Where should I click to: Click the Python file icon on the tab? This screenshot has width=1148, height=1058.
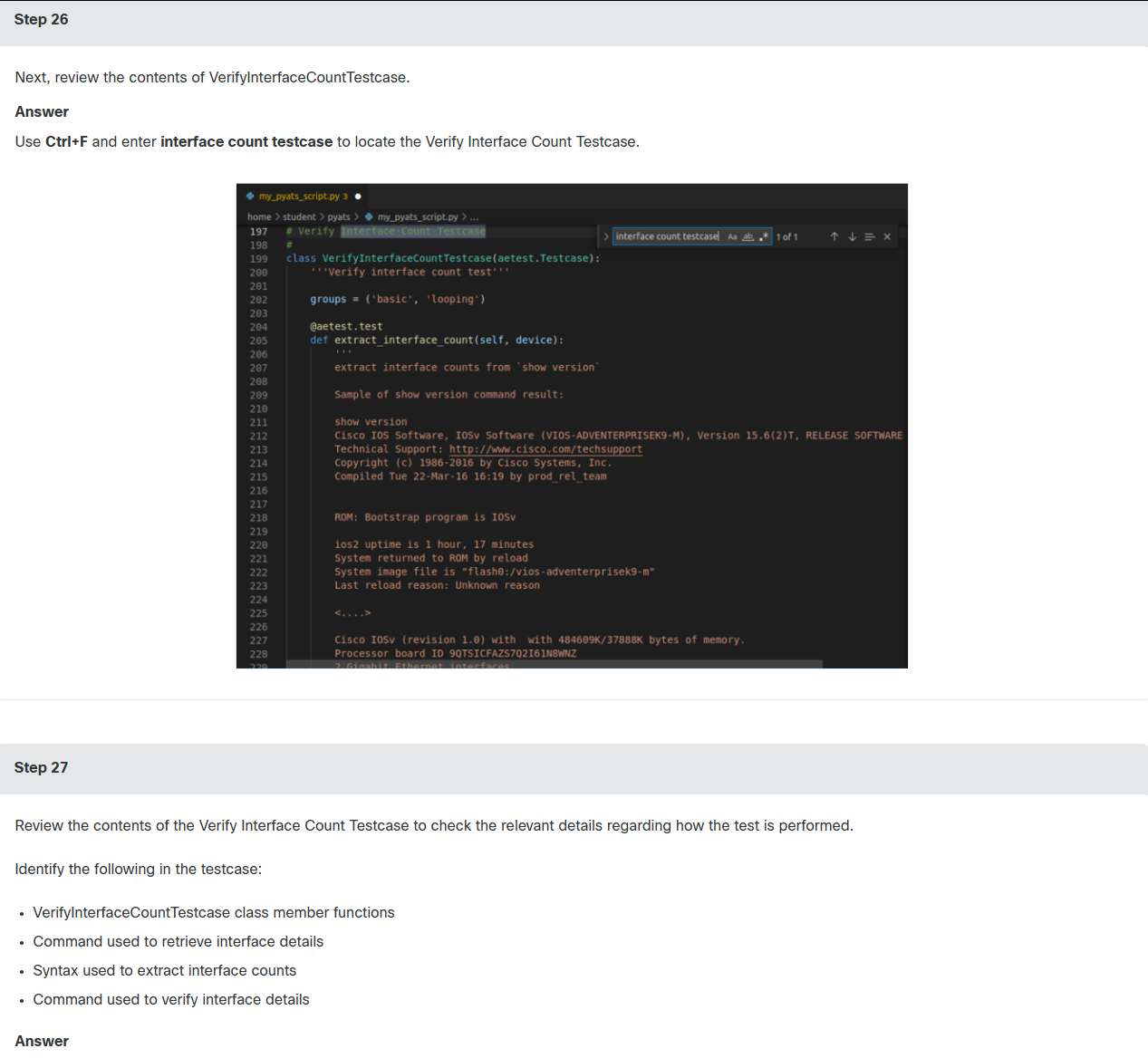point(250,196)
